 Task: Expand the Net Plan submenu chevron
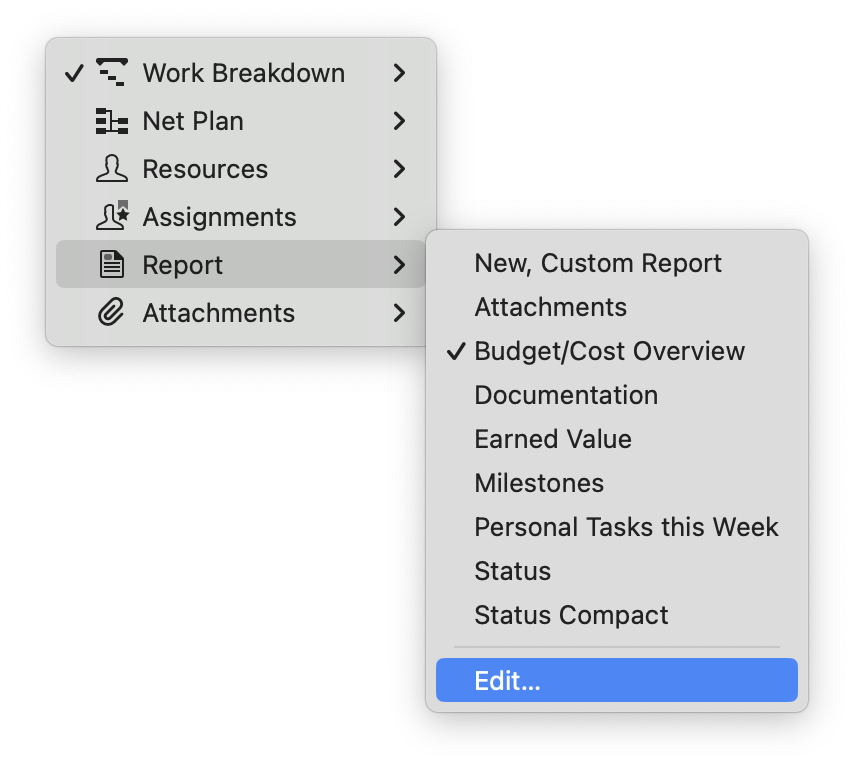tap(399, 120)
